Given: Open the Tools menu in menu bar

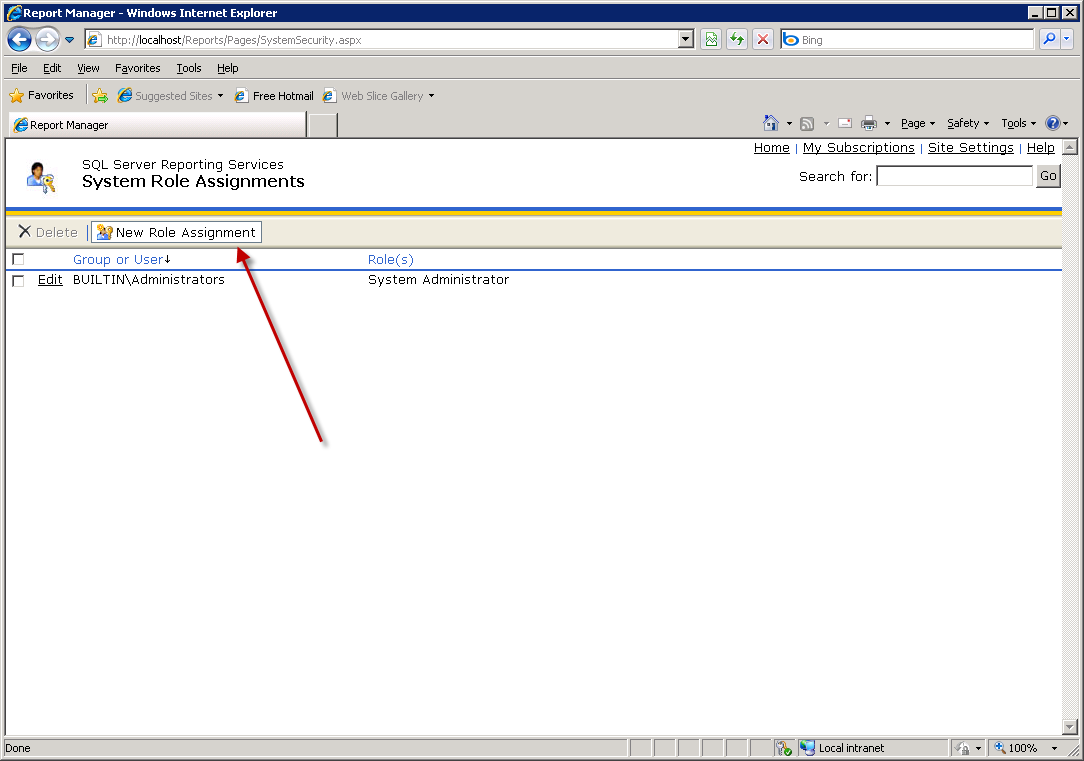Looking at the screenshot, I should [x=188, y=68].
